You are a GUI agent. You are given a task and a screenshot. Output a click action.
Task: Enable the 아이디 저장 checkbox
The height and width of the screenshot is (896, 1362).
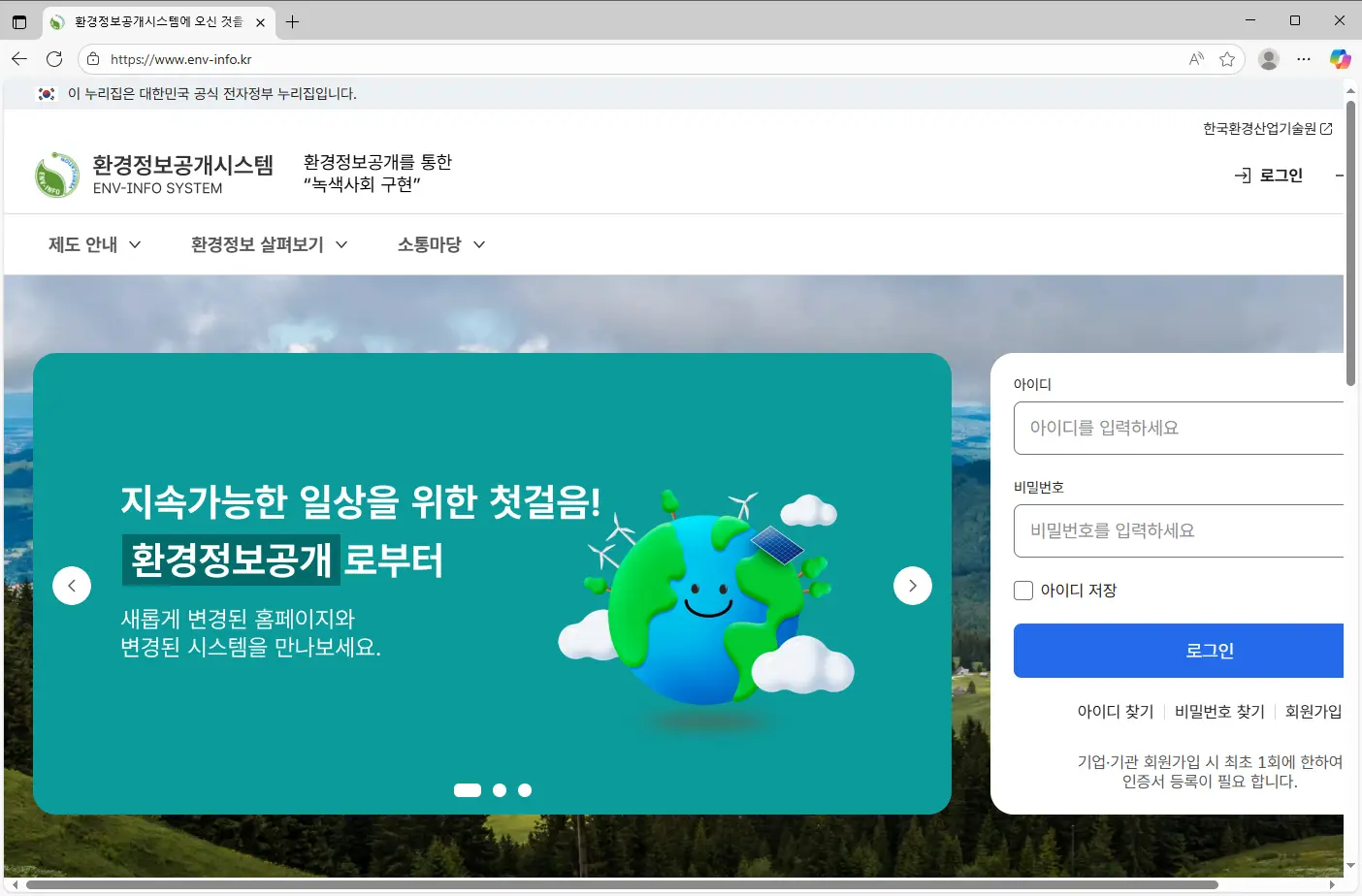click(x=1023, y=591)
